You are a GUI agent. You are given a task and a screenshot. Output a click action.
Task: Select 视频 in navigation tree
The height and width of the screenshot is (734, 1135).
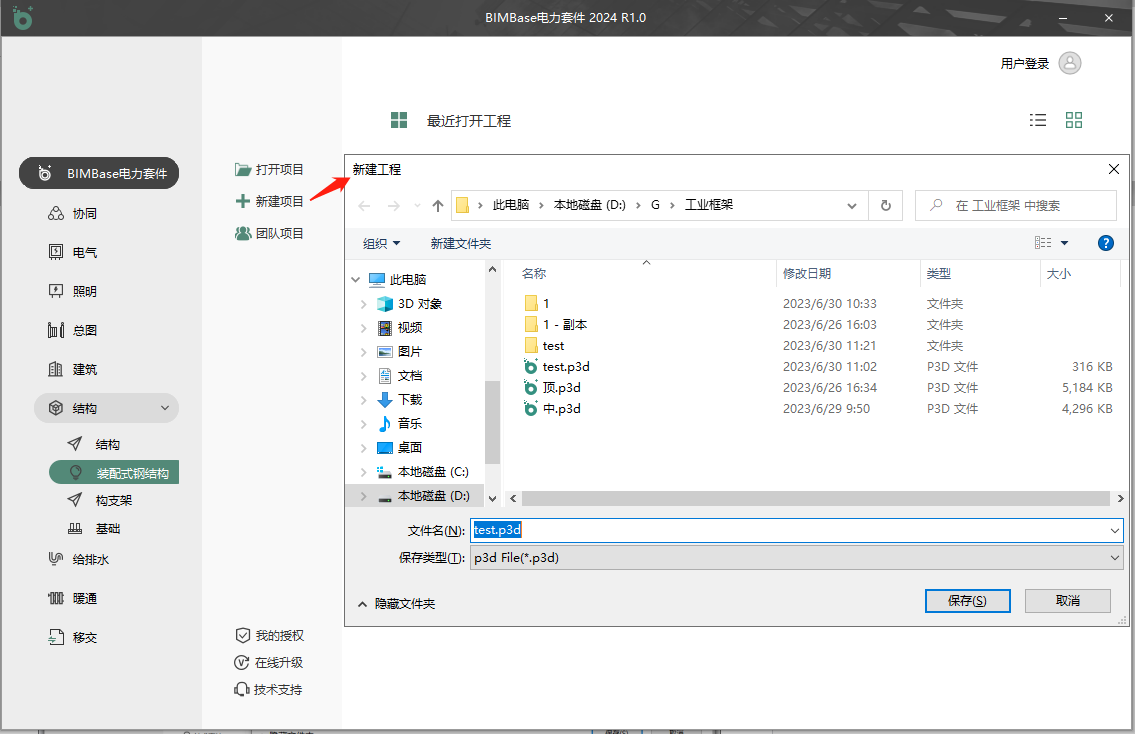[410, 327]
